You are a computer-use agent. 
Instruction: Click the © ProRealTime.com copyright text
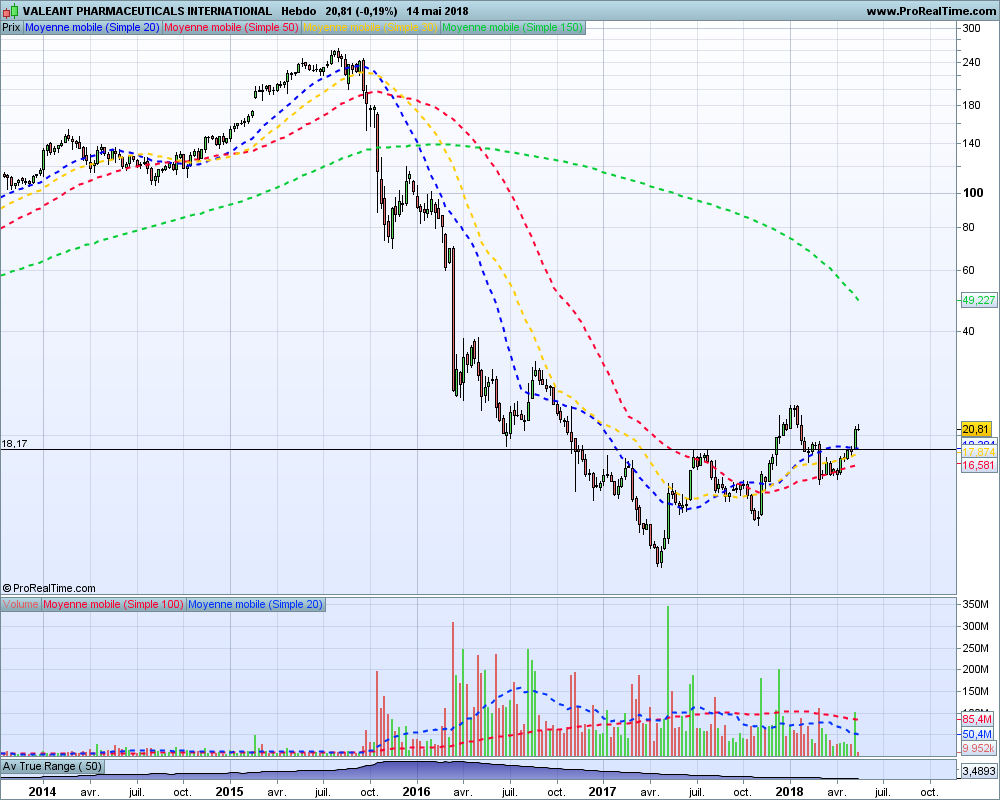[x=49, y=588]
